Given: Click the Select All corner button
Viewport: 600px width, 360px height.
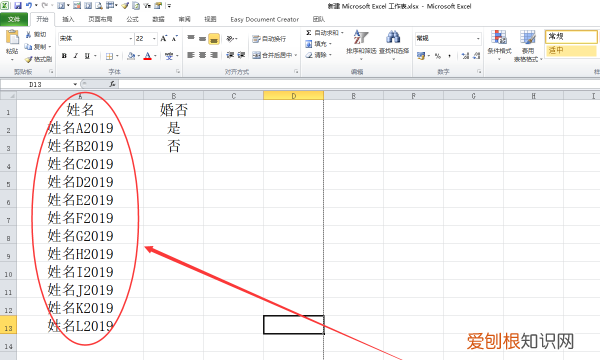Looking at the screenshot, I should [8, 96].
